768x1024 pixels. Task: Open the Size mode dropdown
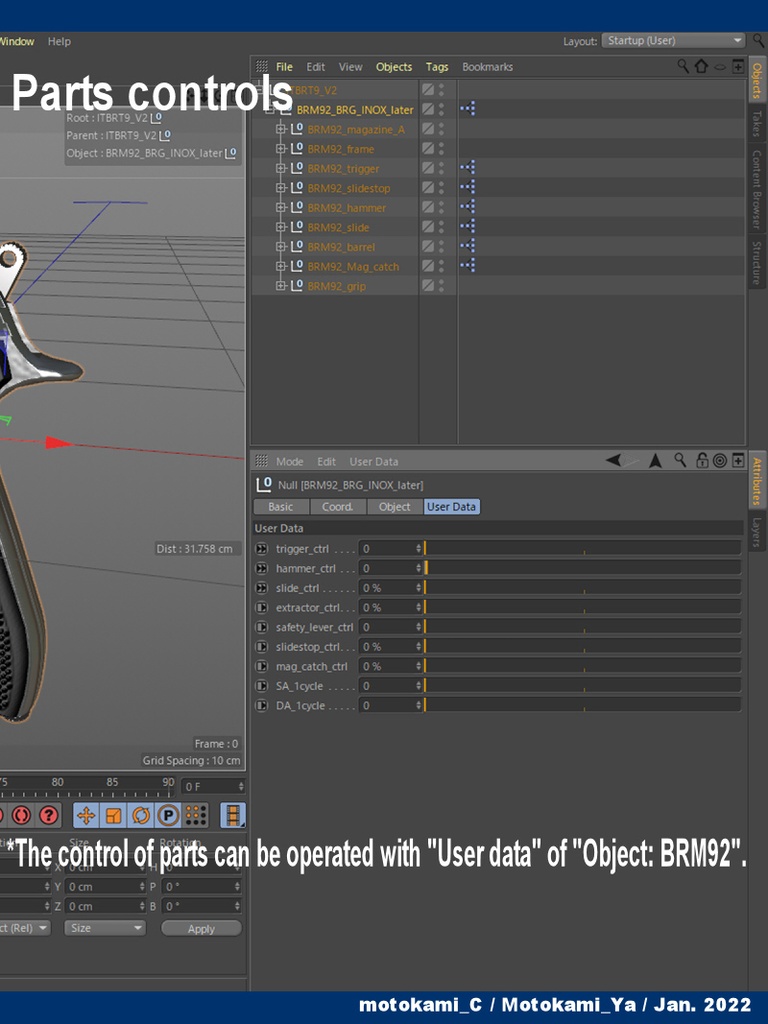104,928
